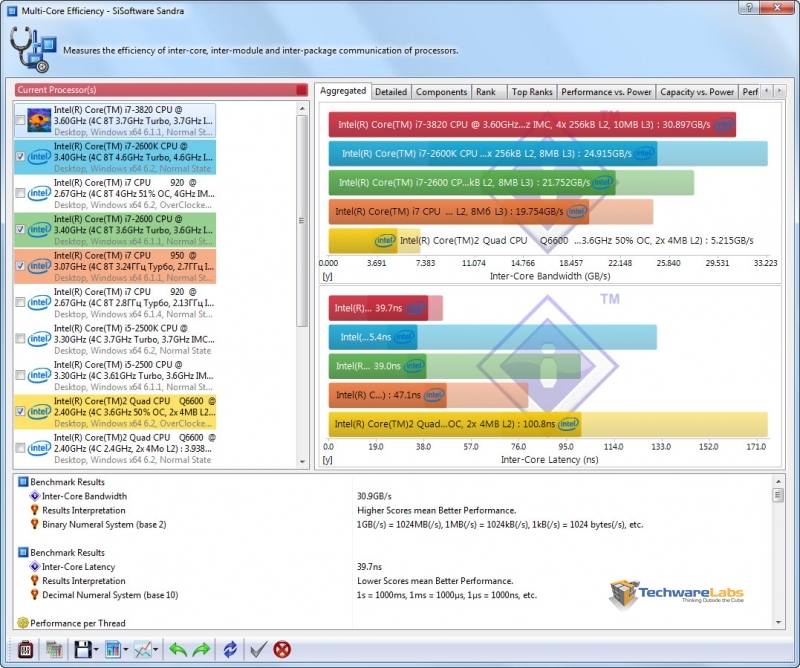The image size is (800, 668).
Task: Uncheck the Core i7-2600 3.40GHz checkbox
Action: tap(20, 230)
